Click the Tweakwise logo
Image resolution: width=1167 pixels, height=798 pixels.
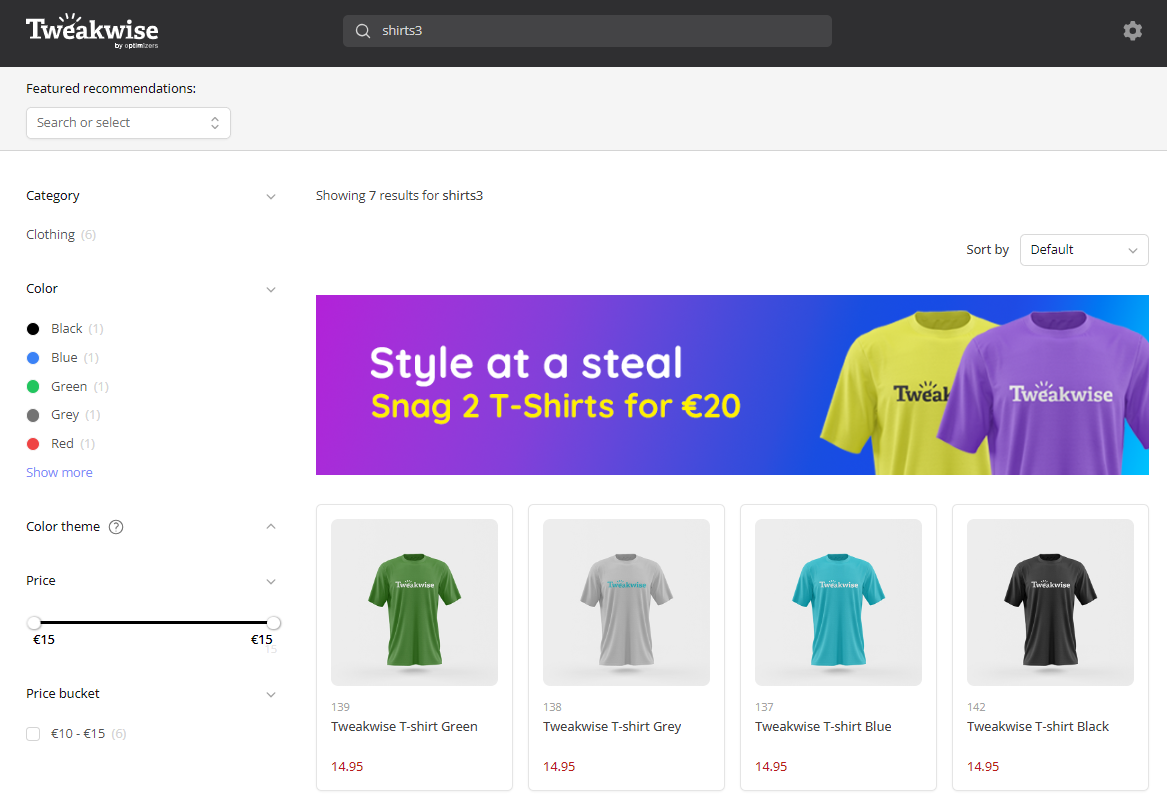92,31
